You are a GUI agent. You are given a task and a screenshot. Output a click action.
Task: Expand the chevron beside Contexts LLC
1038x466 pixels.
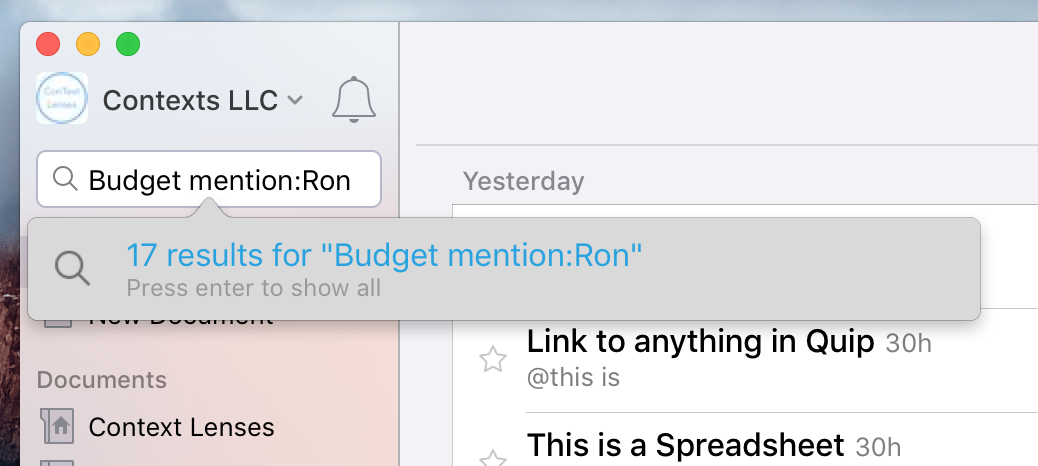tap(295, 100)
